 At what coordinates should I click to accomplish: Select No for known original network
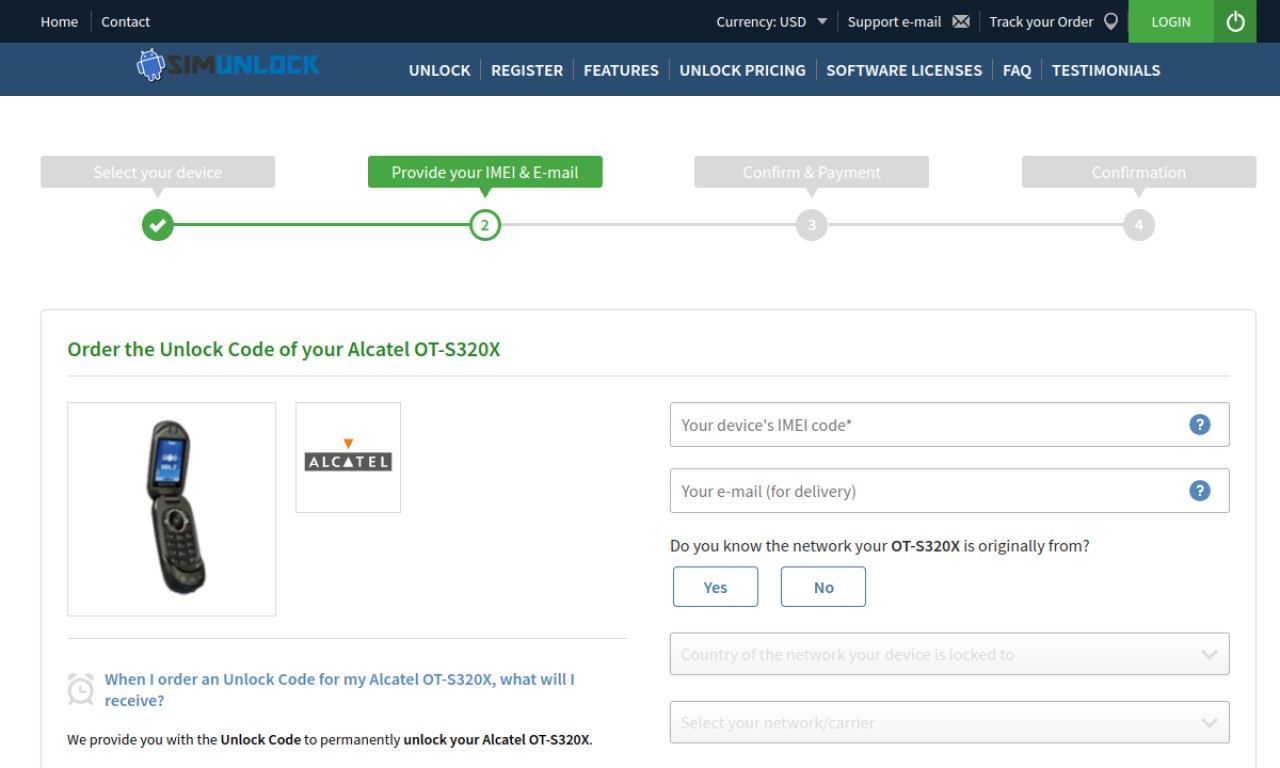coord(823,587)
